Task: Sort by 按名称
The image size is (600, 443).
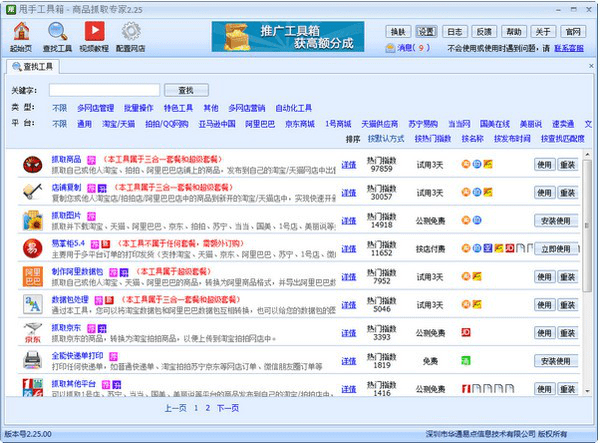Action: point(473,138)
